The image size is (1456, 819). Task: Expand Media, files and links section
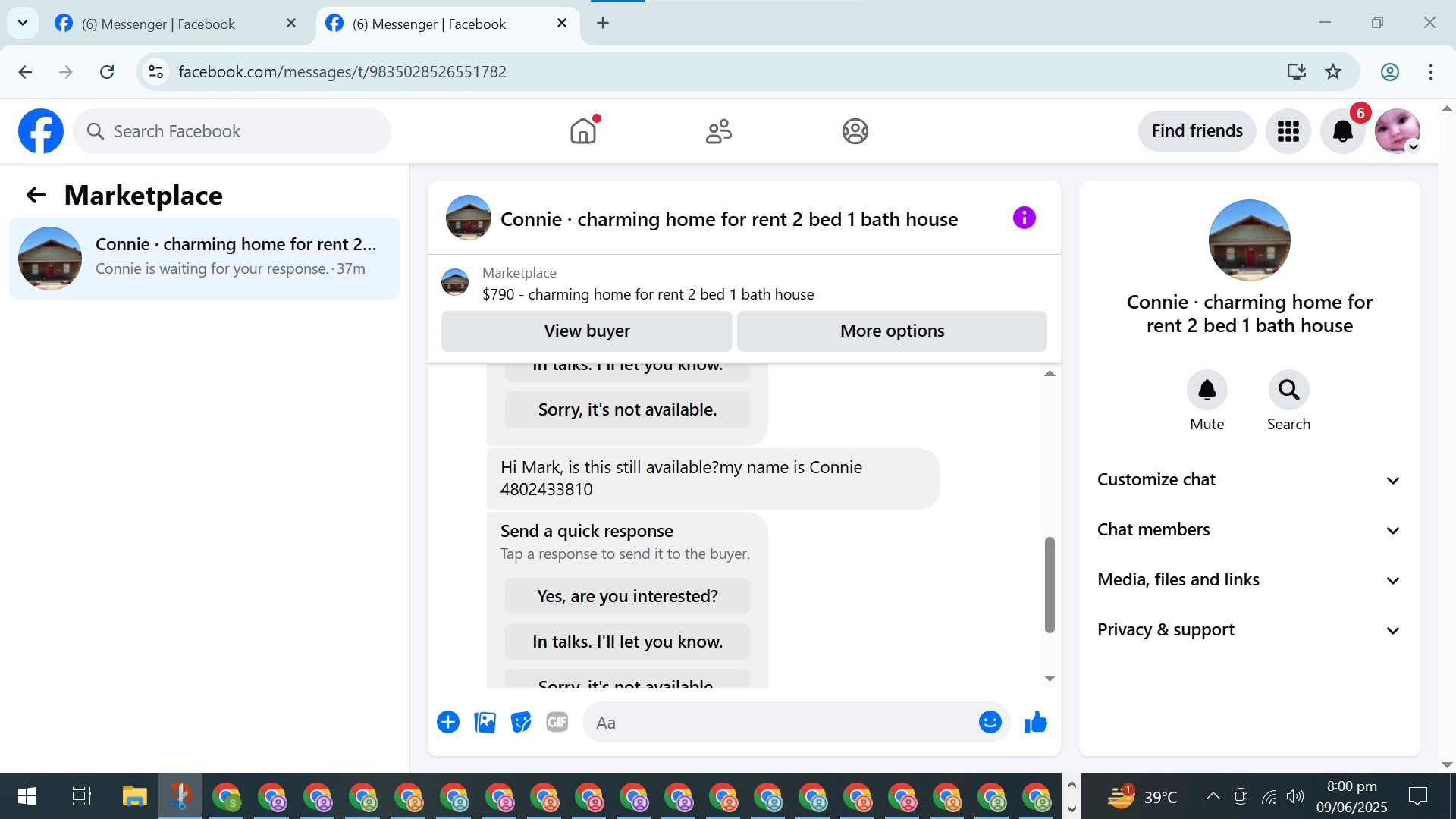pyautogui.click(x=1249, y=580)
